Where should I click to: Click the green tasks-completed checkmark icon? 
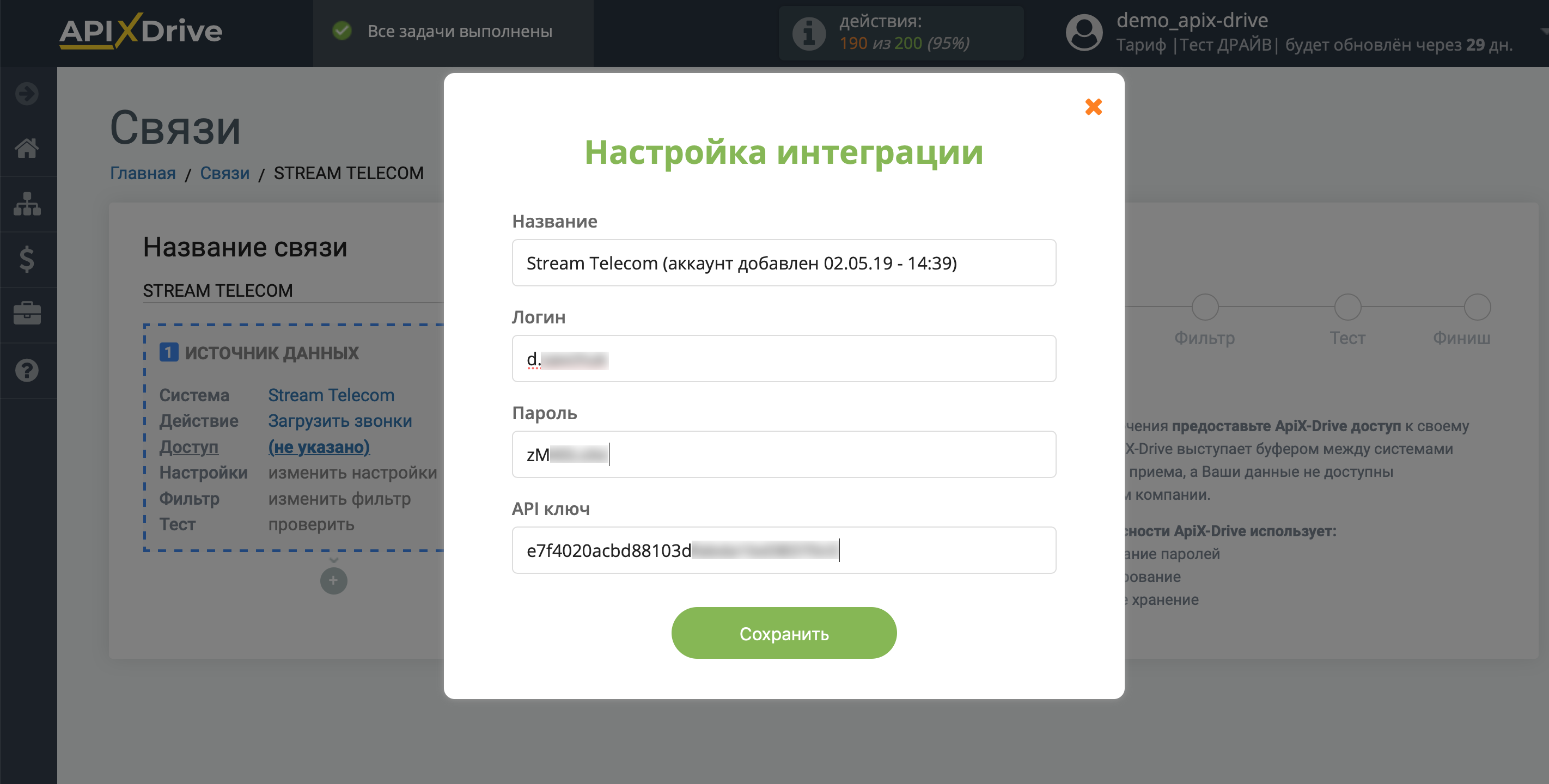tap(341, 30)
